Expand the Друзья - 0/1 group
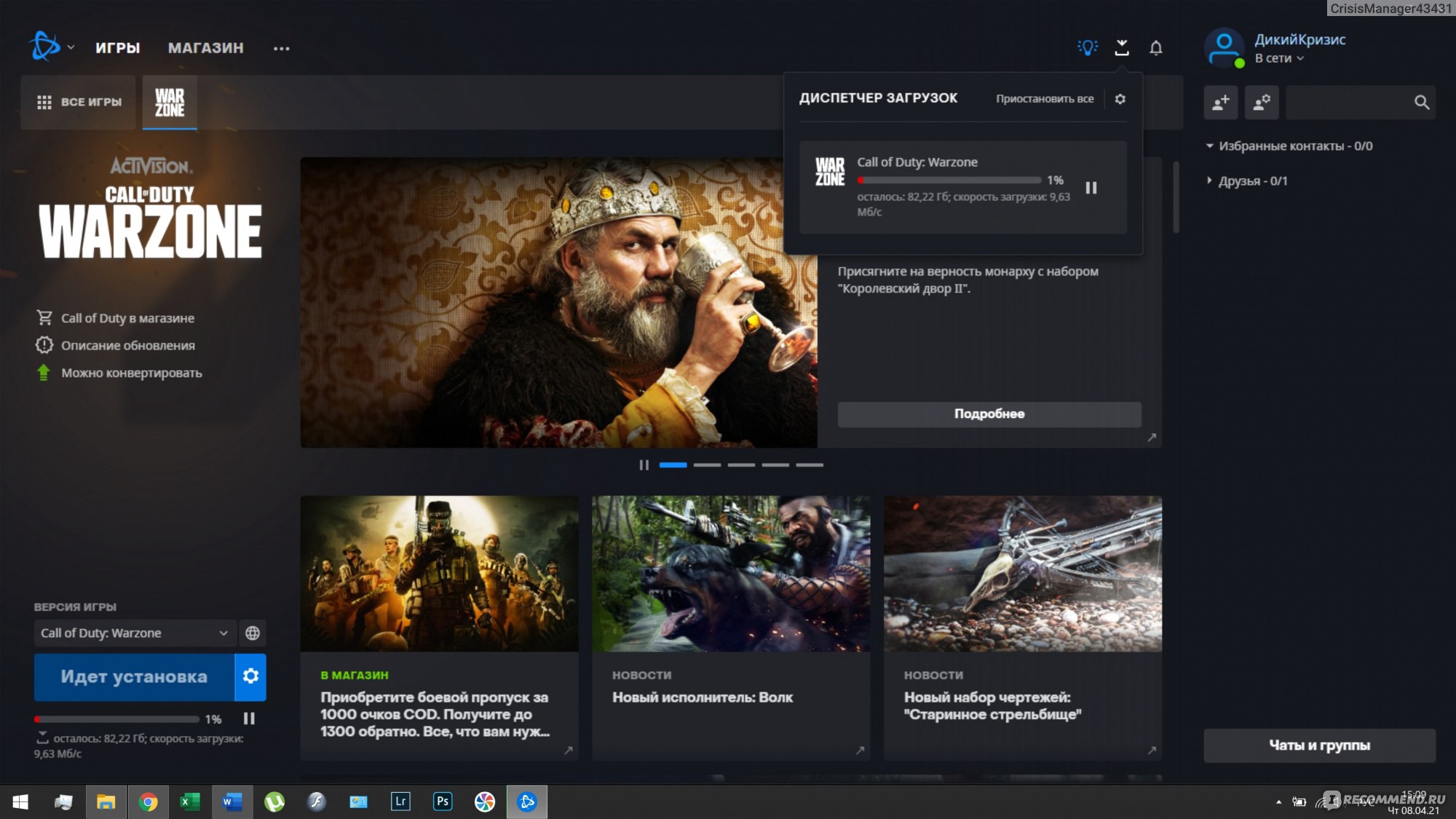This screenshot has height=819, width=1456. coord(1247,181)
